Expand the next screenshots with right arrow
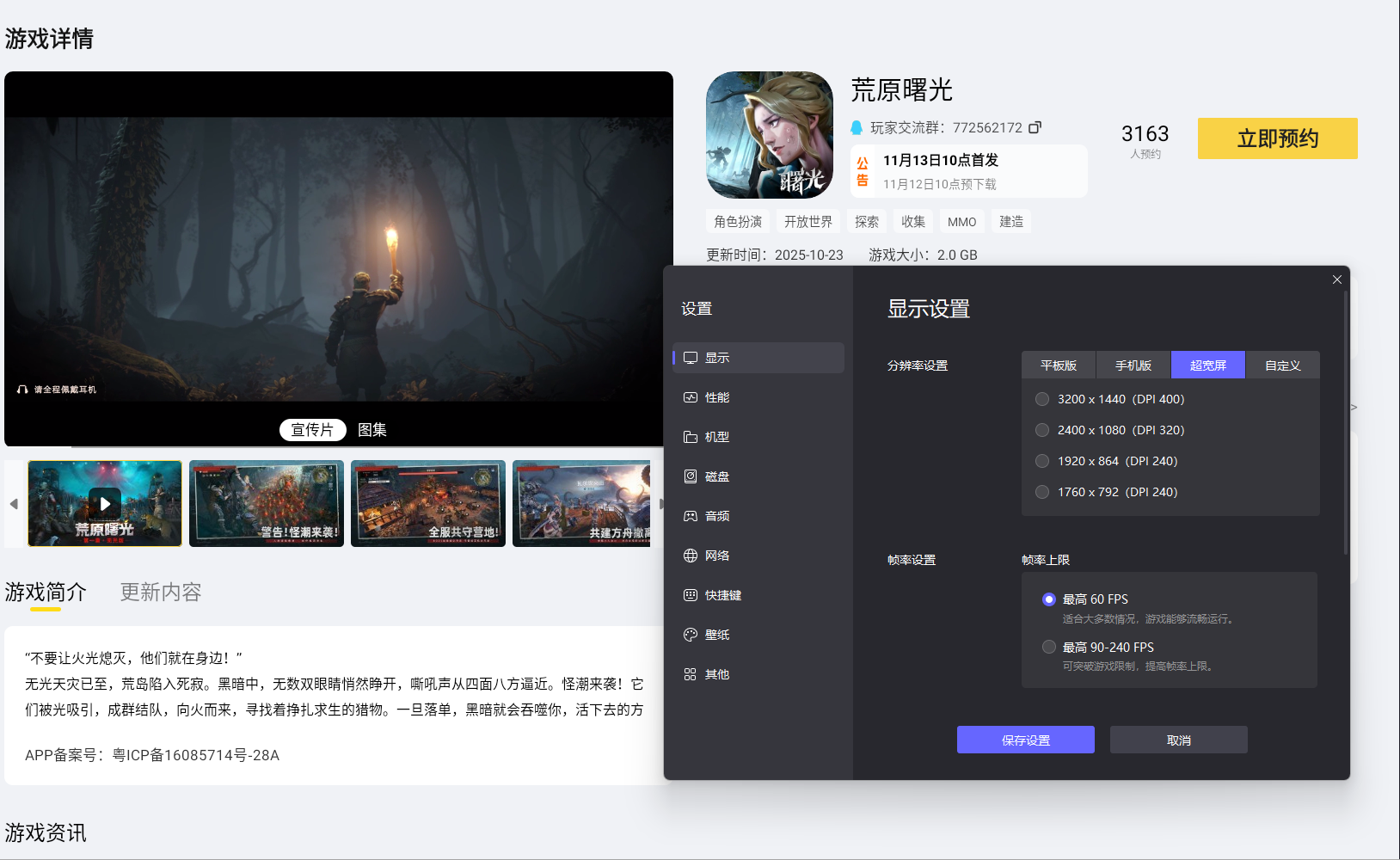The width and height of the screenshot is (1400, 860). (x=661, y=504)
